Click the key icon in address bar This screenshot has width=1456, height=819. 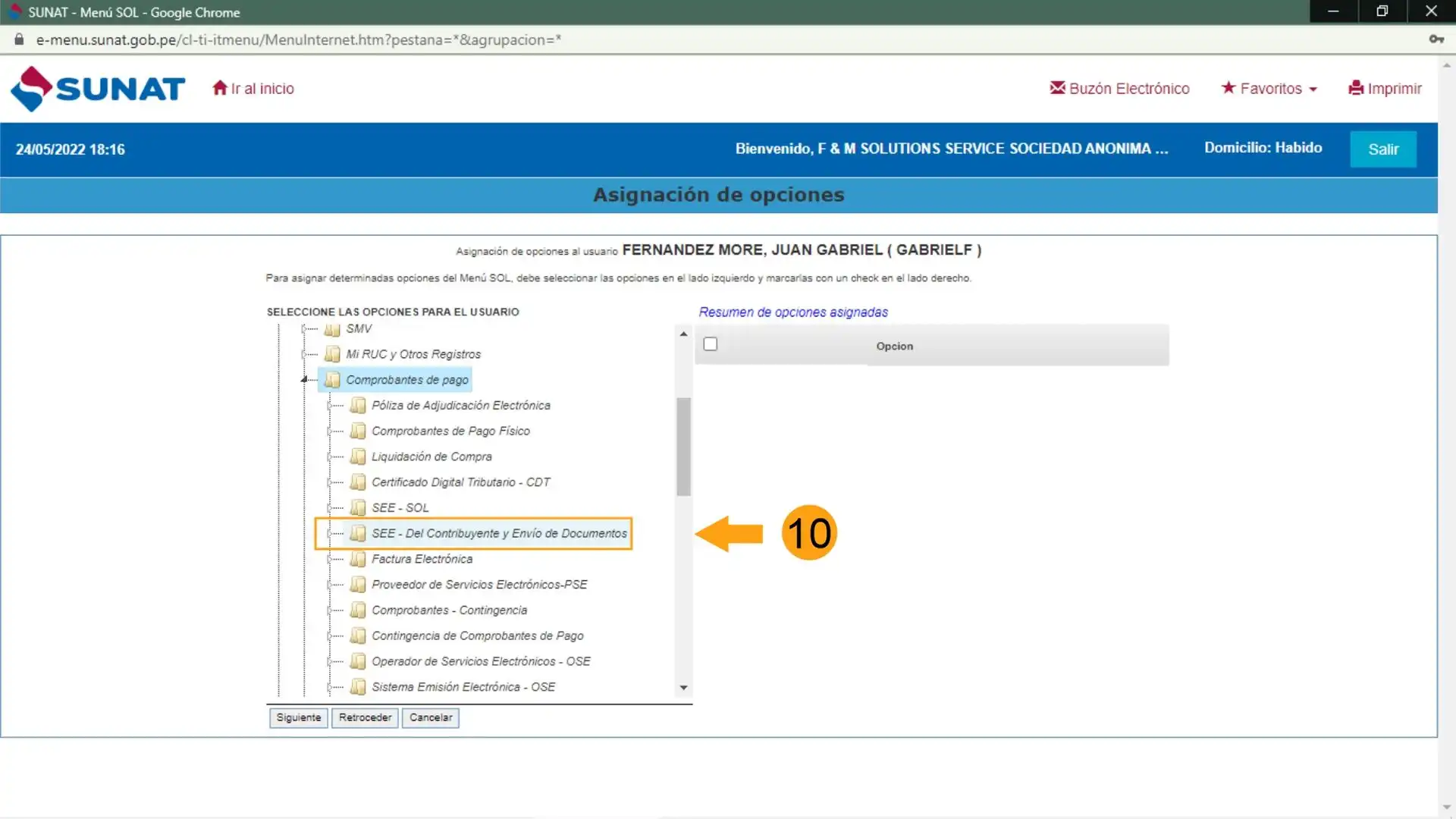[1436, 39]
